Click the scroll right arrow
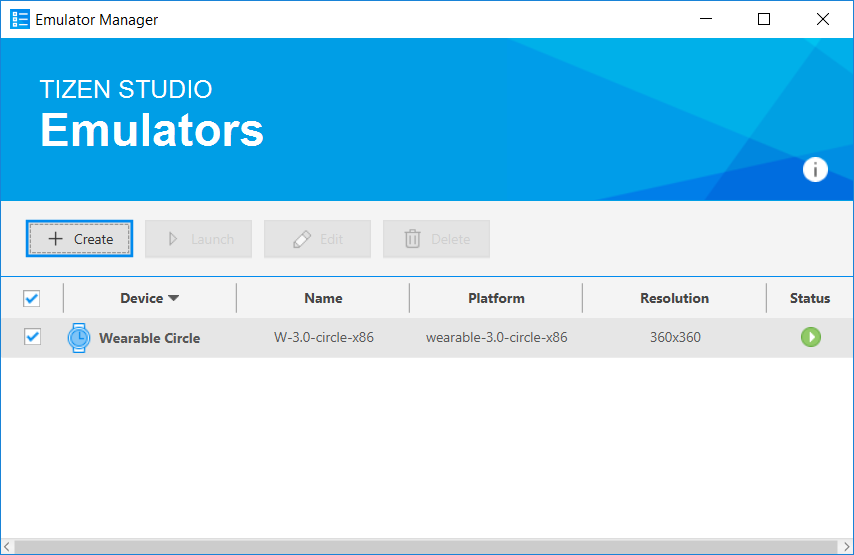Screen dimensions: 854x555 click(846, 547)
